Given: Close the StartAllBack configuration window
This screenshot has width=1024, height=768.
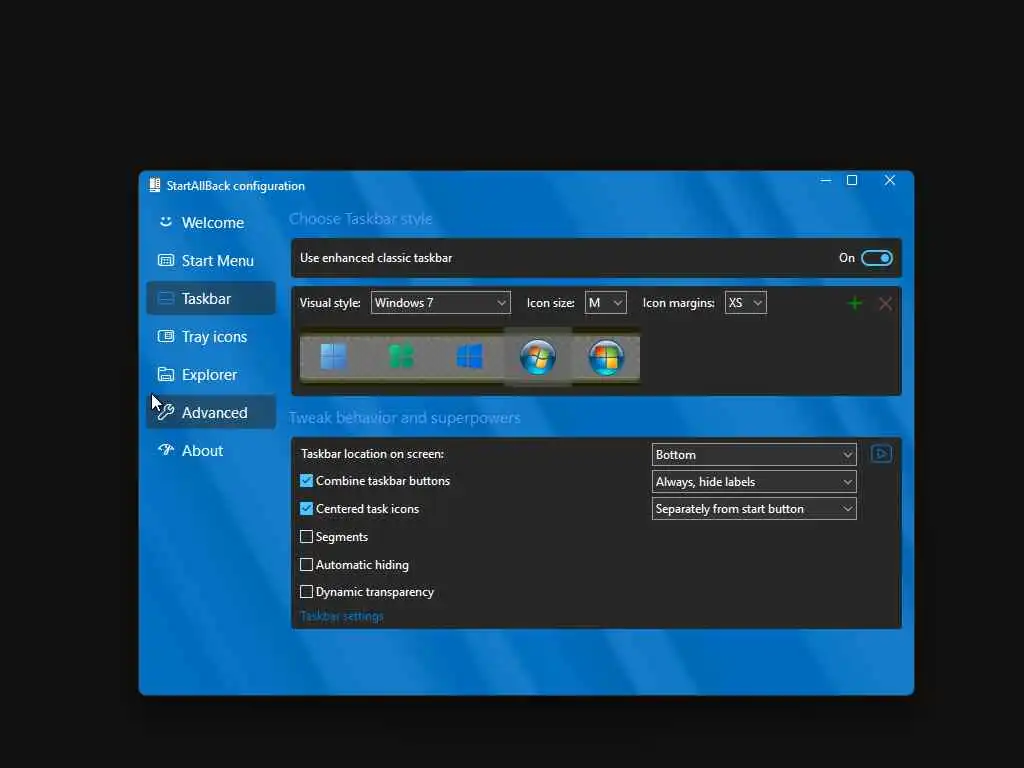Looking at the screenshot, I should pos(889,180).
